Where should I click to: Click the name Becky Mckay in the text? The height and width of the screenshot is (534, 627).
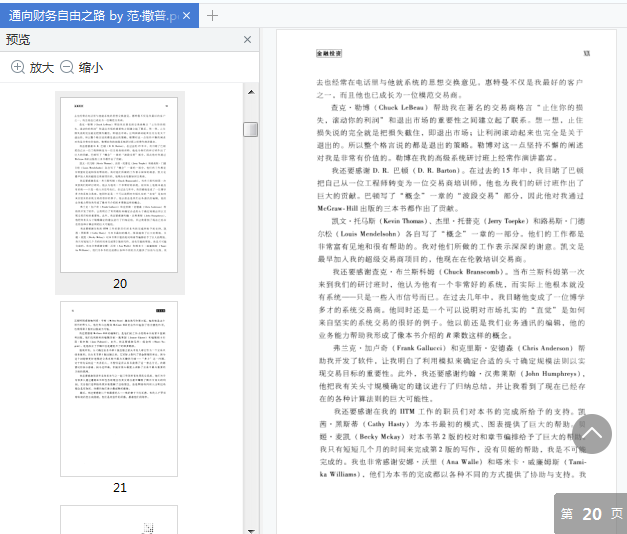[x=380, y=437]
